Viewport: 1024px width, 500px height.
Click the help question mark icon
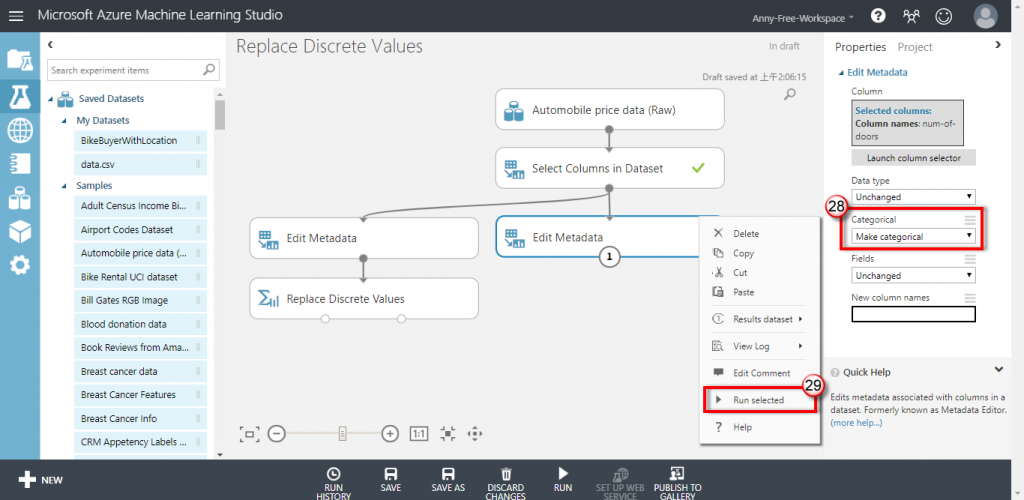pos(878,16)
